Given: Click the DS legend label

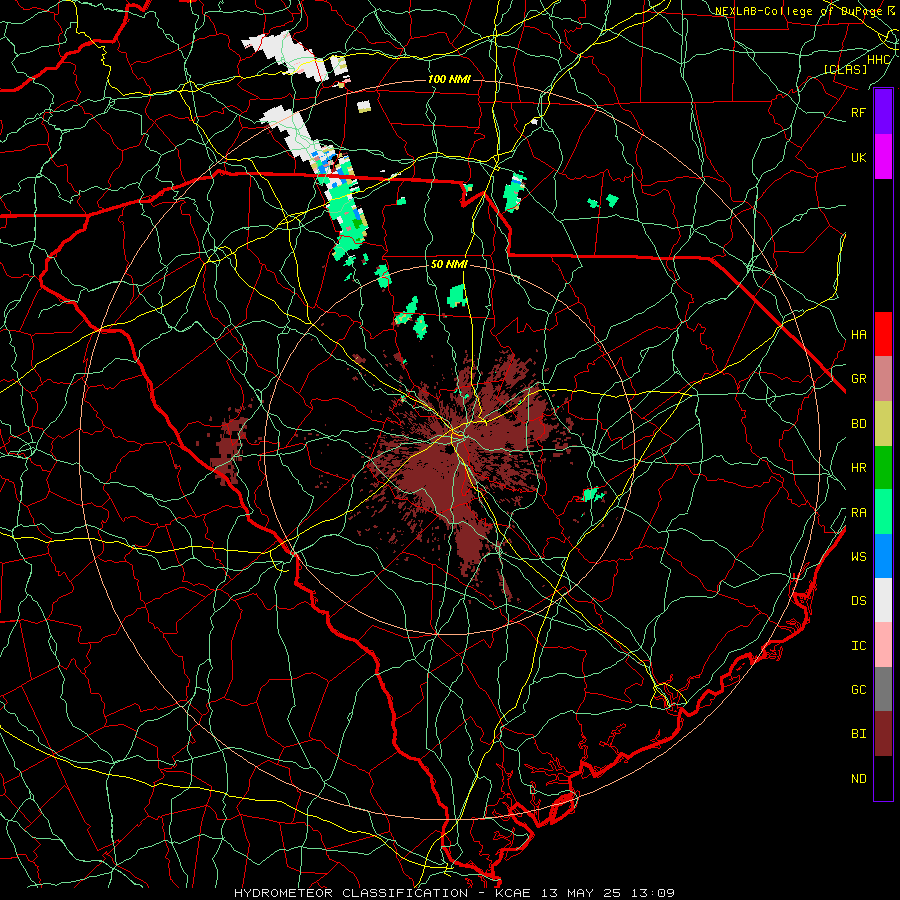Looking at the screenshot, I should (858, 600).
